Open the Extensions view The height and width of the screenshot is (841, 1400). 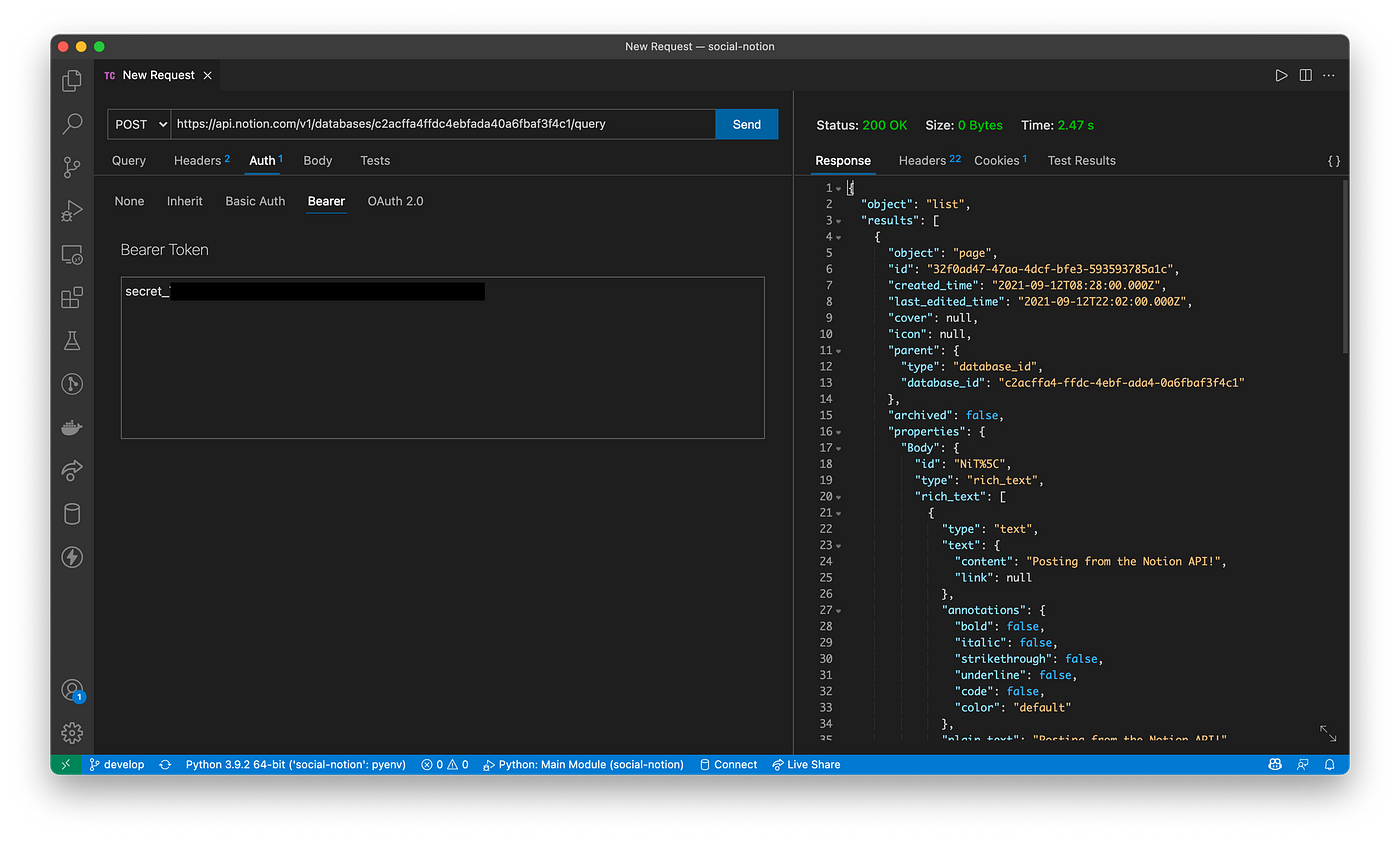(71, 297)
